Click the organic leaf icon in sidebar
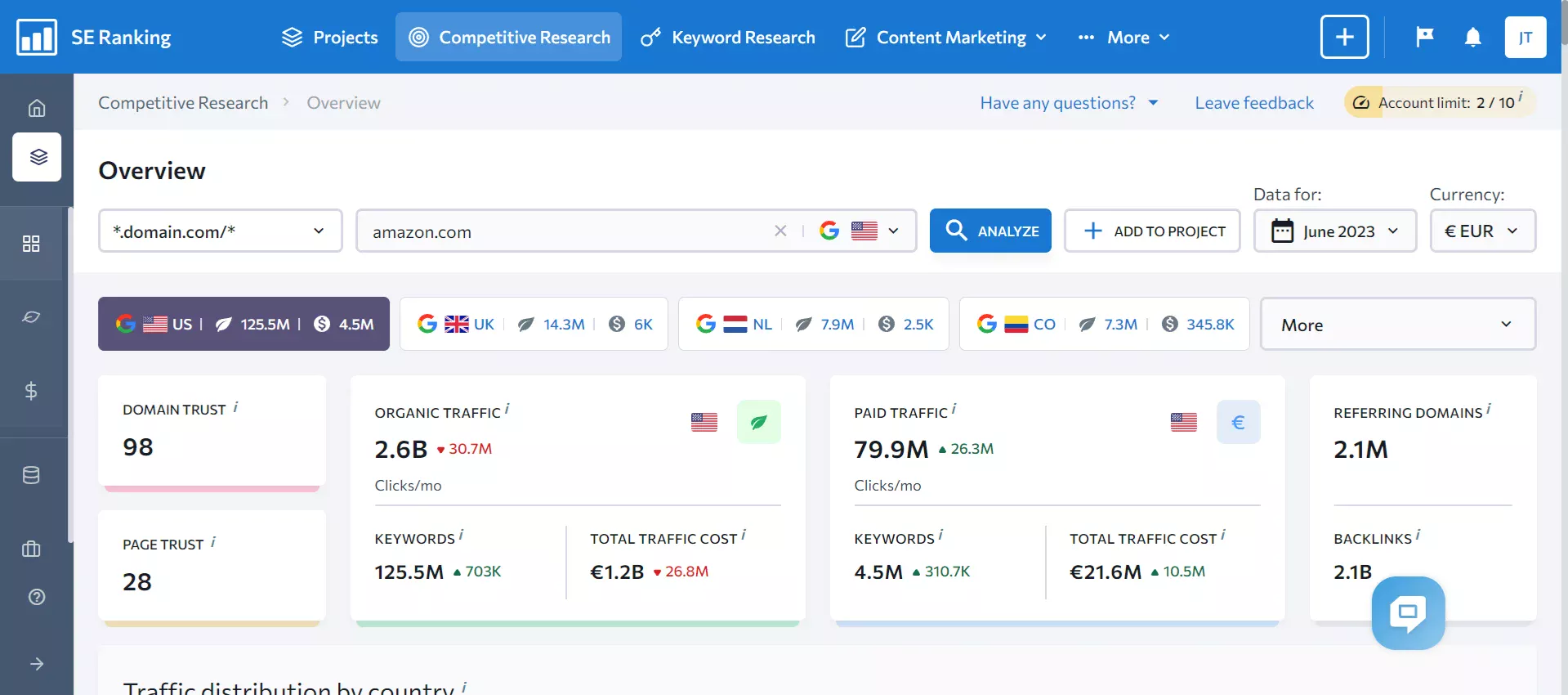Screen dimensions: 1568x695 pos(31,317)
